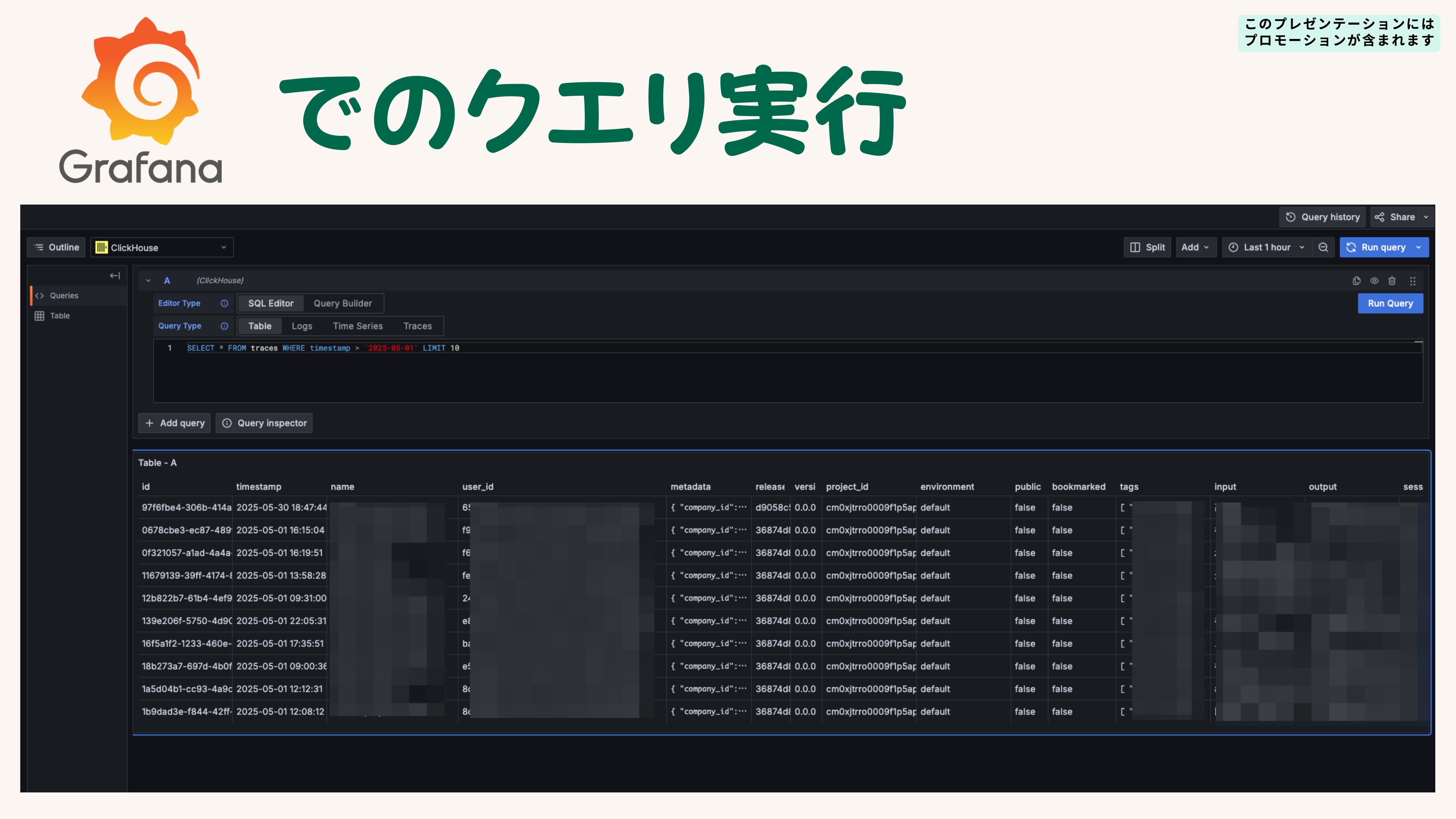This screenshot has width=1456, height=819.
Task: Click the Editor Type info icon
Action: [224, 304]
